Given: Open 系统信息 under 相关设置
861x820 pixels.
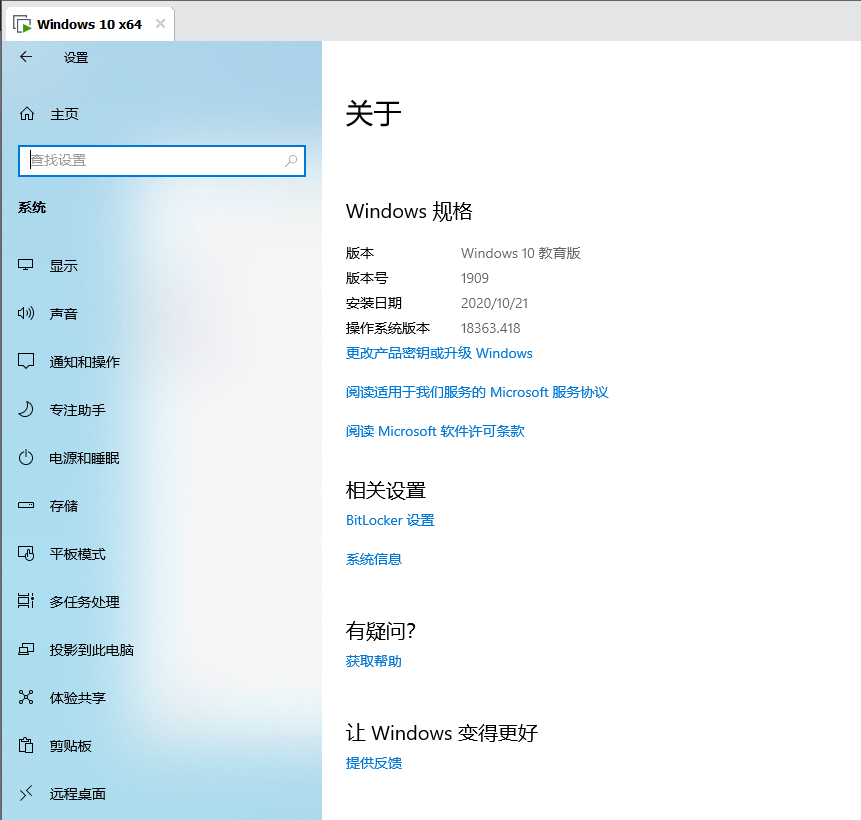Looking at the screenshot, I should point(373,558).
